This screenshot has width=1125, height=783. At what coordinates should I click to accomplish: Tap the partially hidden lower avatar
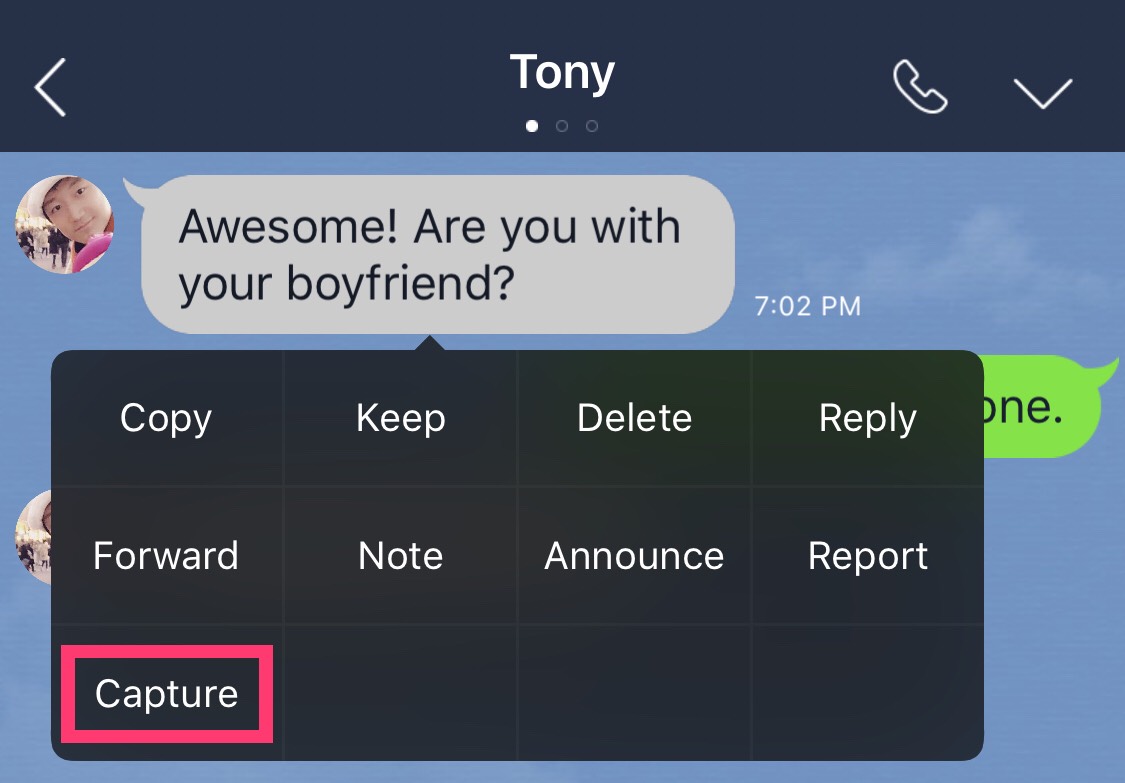pyautogui.click(x=33, y=537)
